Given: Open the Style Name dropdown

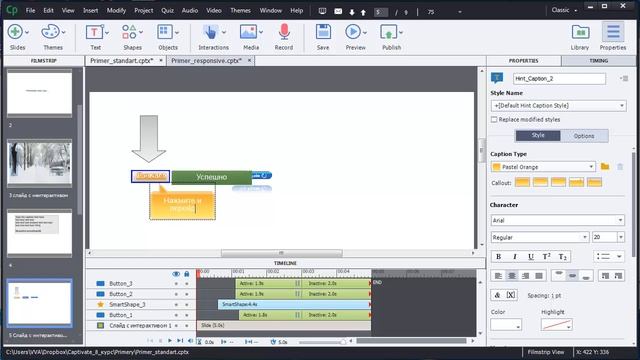Looking at the screenshot, I should (558, 106).
